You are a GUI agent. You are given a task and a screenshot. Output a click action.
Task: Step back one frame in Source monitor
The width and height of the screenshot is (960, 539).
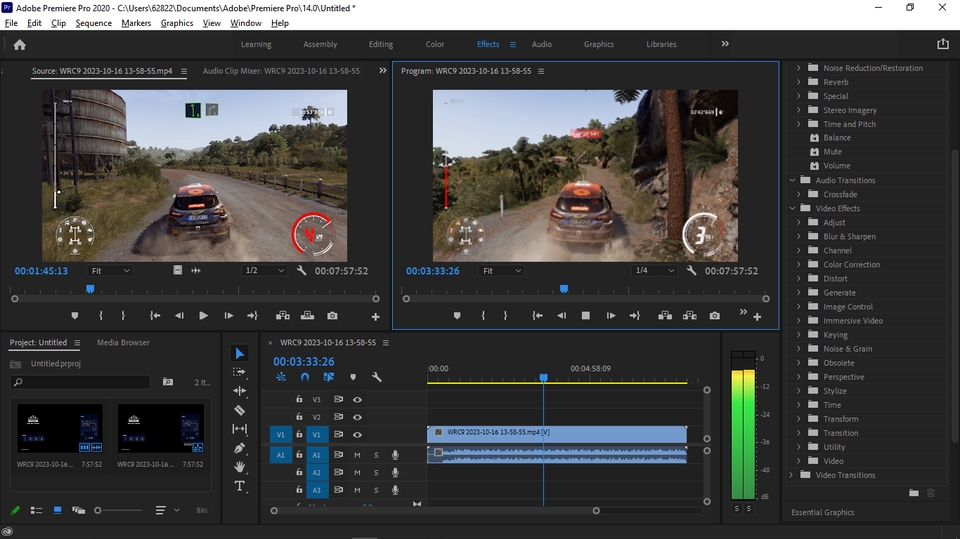tap(179, 315)
